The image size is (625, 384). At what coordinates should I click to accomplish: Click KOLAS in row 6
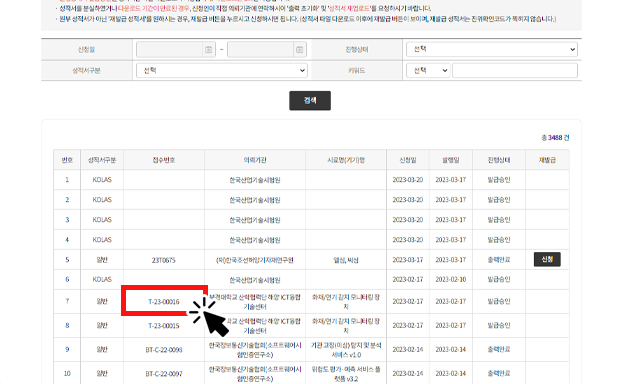(x=102, y=280)
